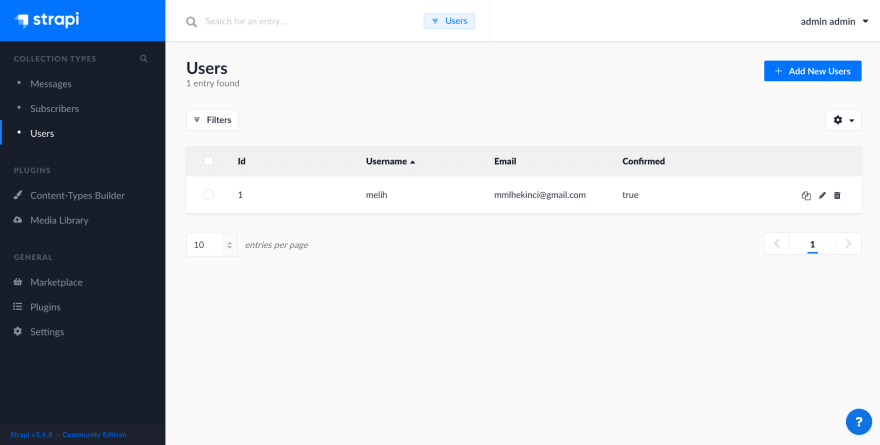
Task: Open the table settings gear dropdown
Action: tap(844, 120)
